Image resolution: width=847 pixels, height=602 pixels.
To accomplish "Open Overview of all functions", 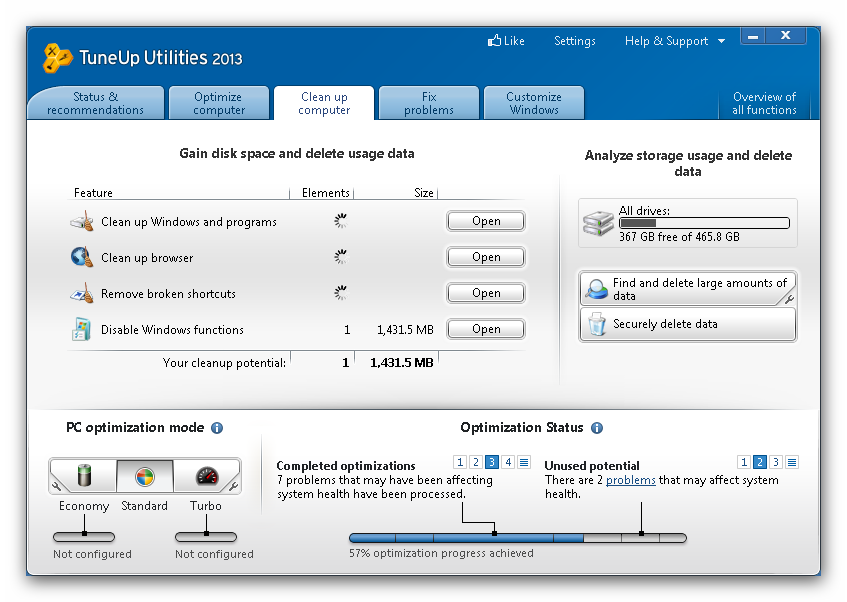I will coord(764,103).
